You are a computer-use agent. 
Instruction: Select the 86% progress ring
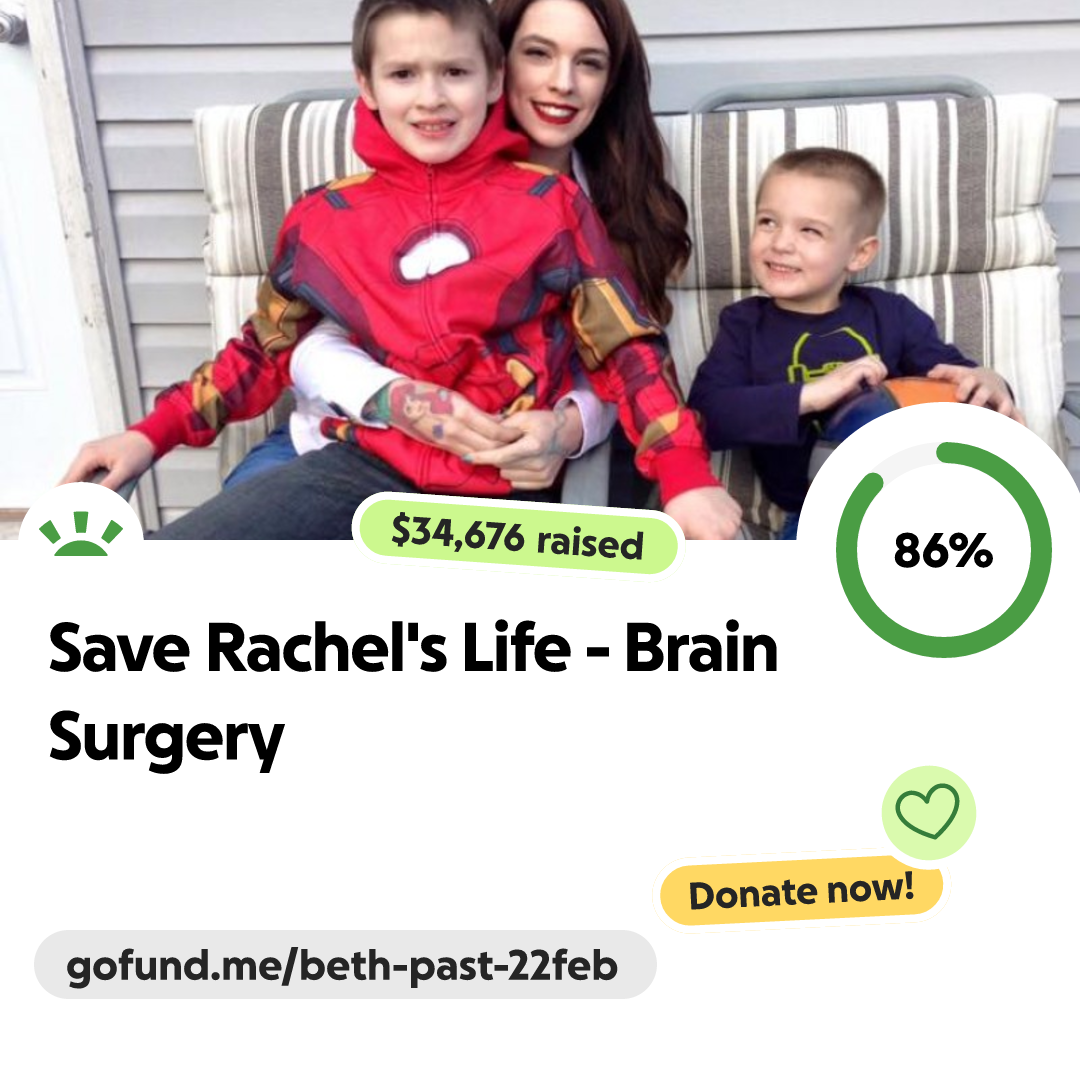(944, 550)
